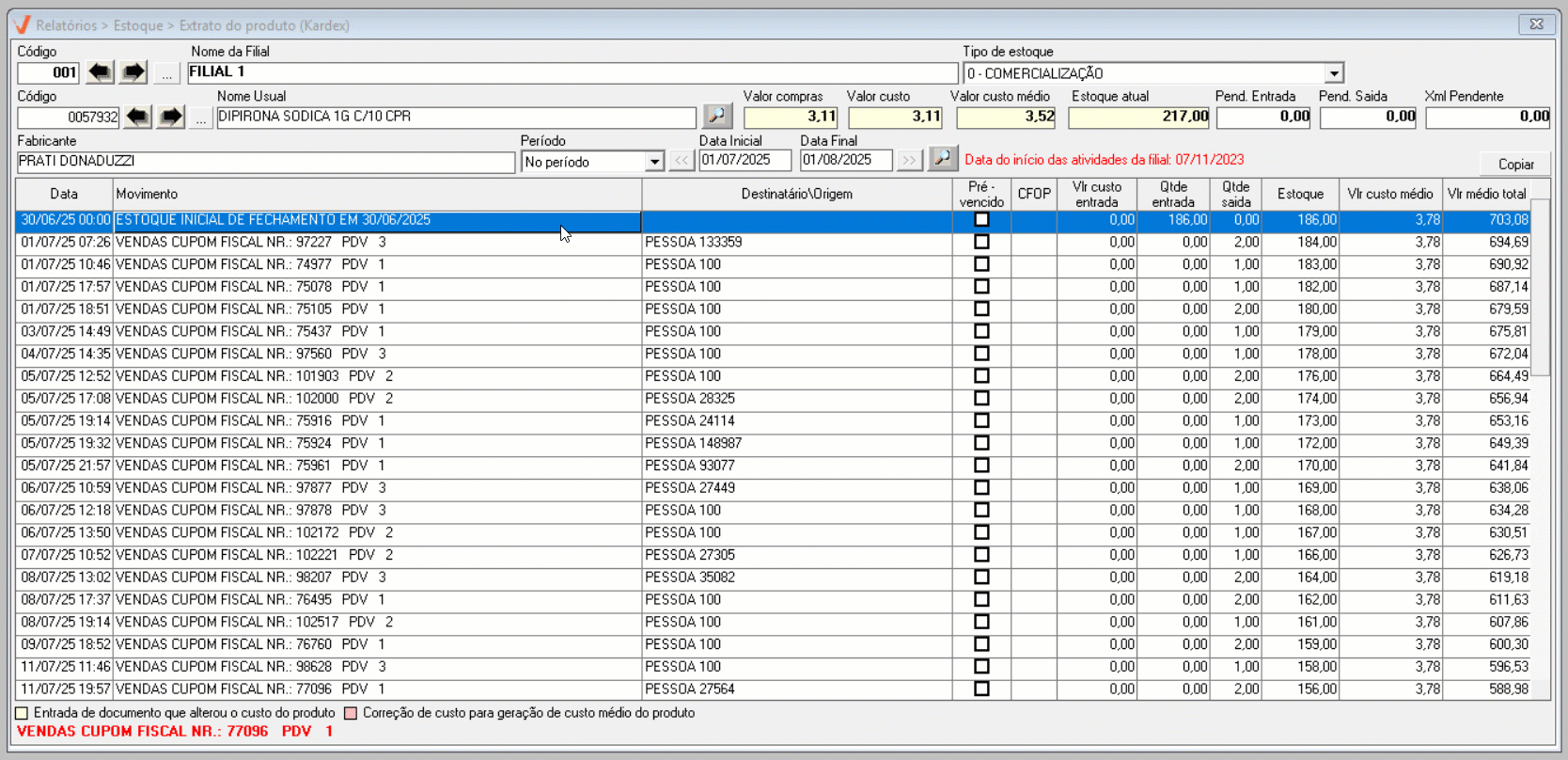
Task: Toggle Pré-vencido checkbox for cupom 97227 row
Action: 981,242
